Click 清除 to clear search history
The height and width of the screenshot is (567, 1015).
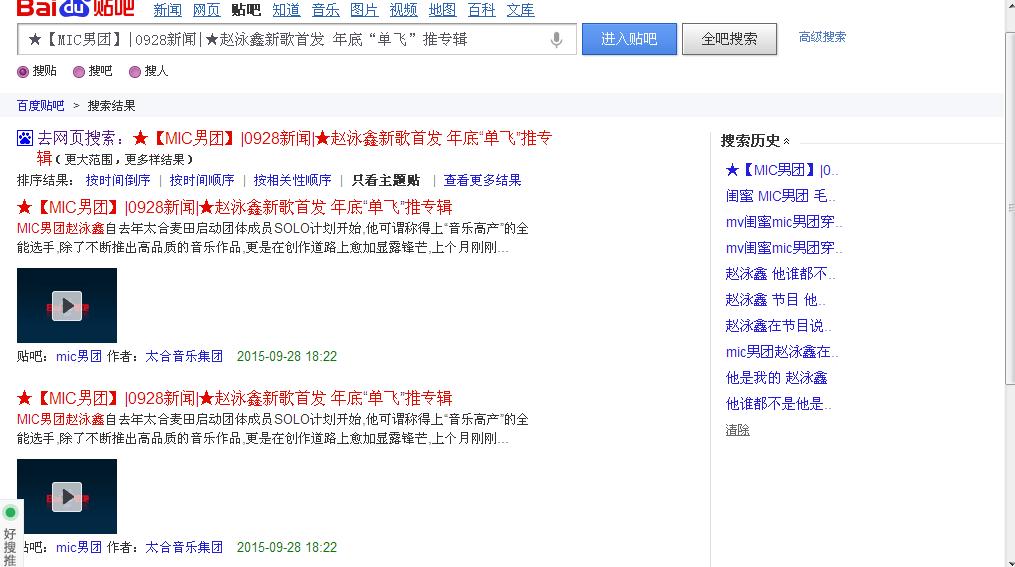pyautogui.click(x=737, y=430)
